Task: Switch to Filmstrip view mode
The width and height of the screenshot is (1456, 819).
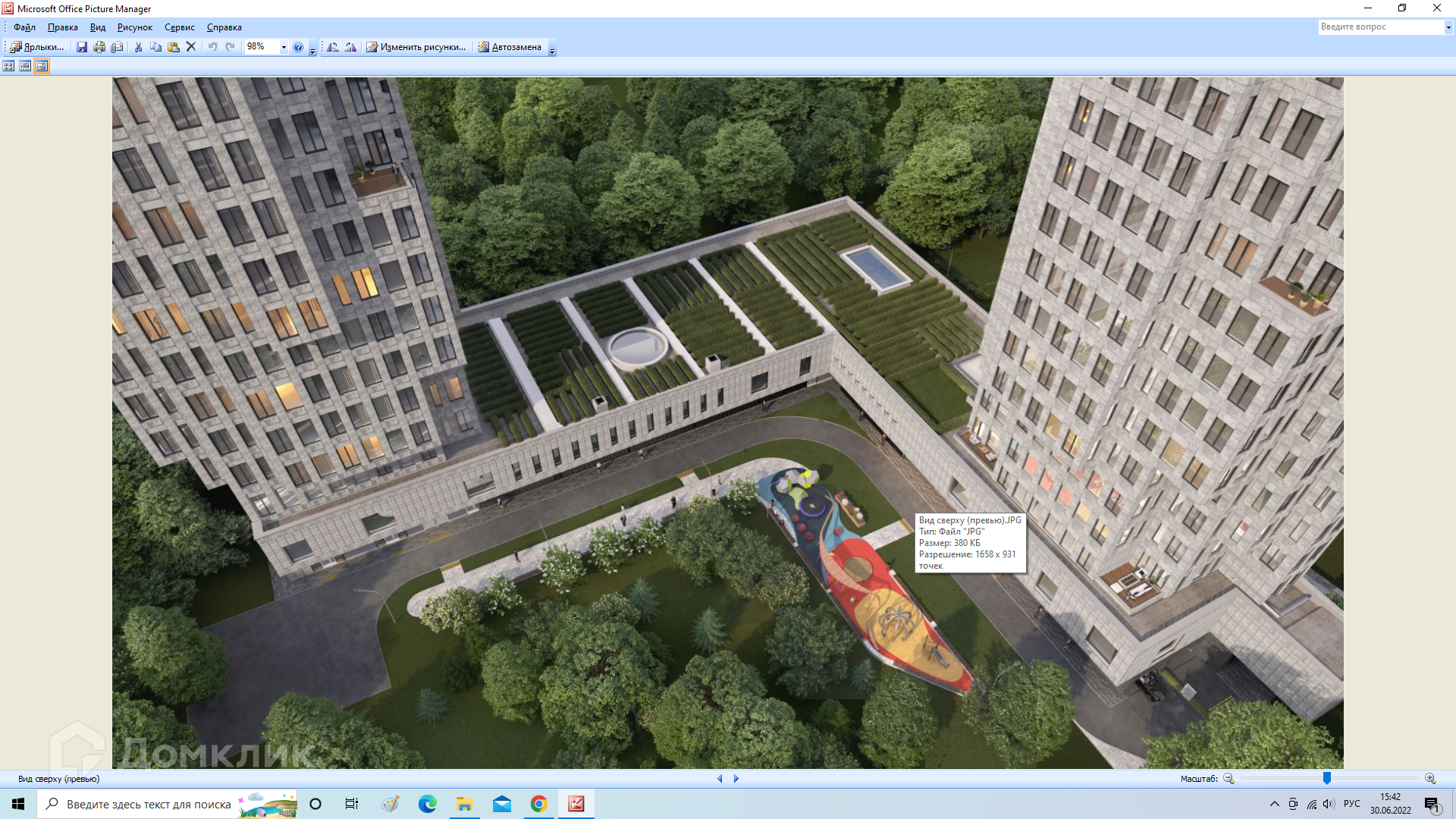Action: [25, 66]
